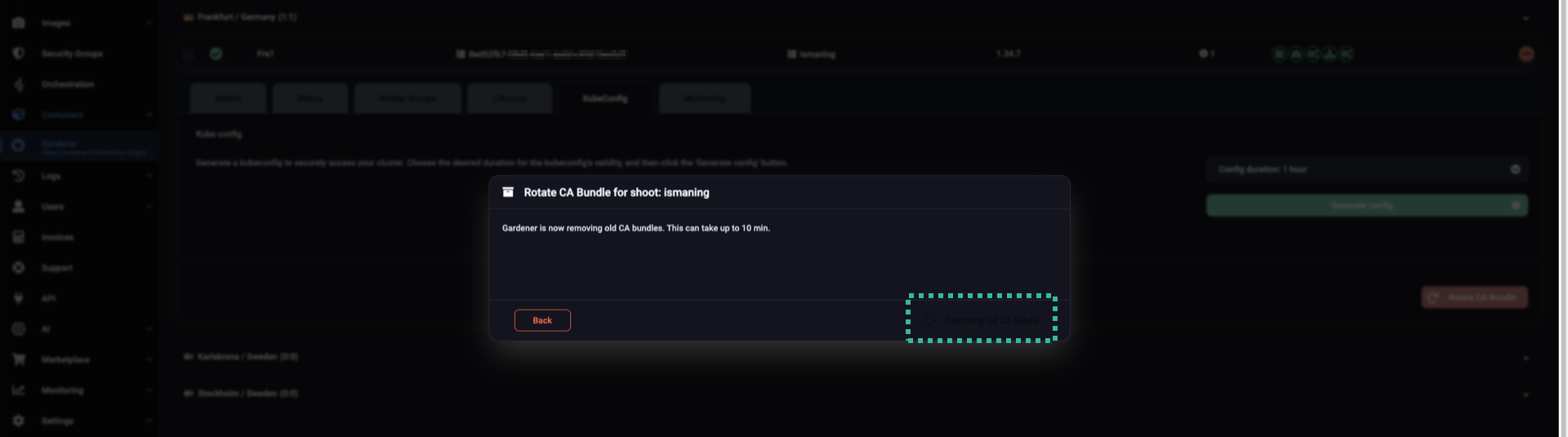Click the green status check on Fra1 row

(x=216, y=54)
